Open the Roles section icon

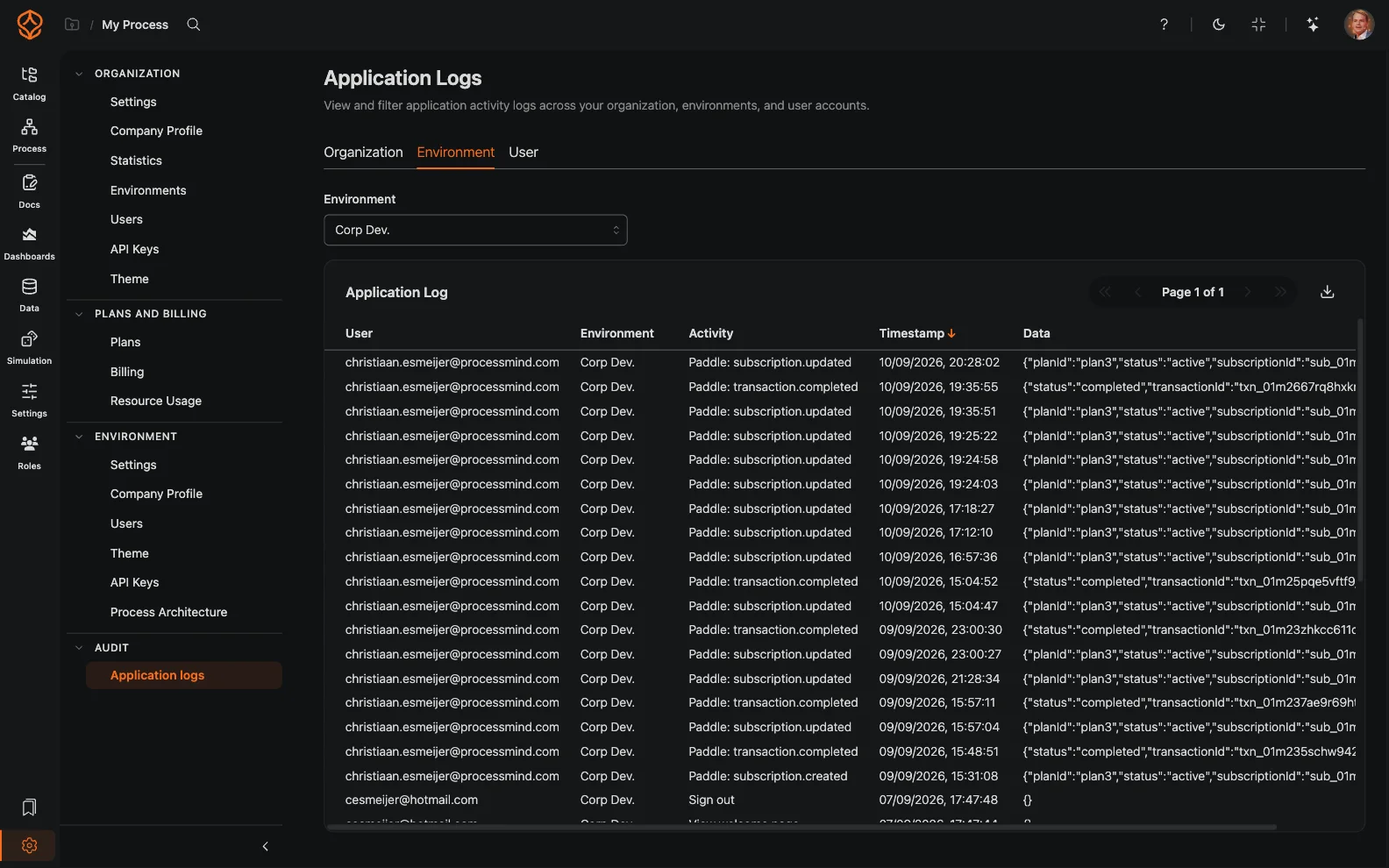point(29,453)
